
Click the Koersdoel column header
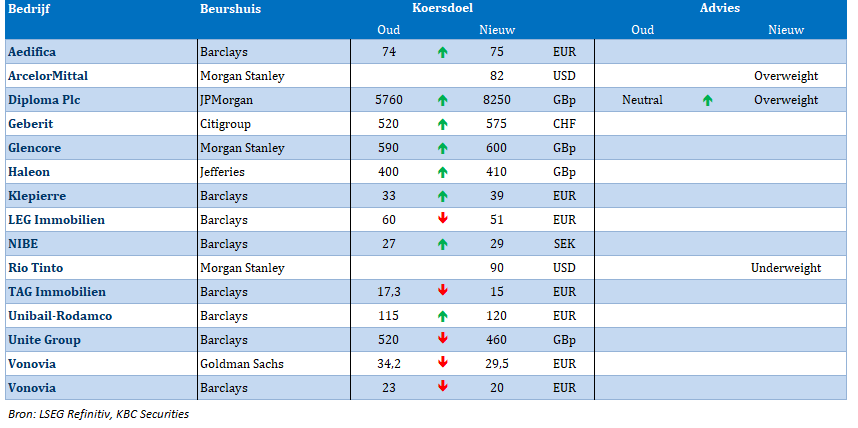[442, 8]
